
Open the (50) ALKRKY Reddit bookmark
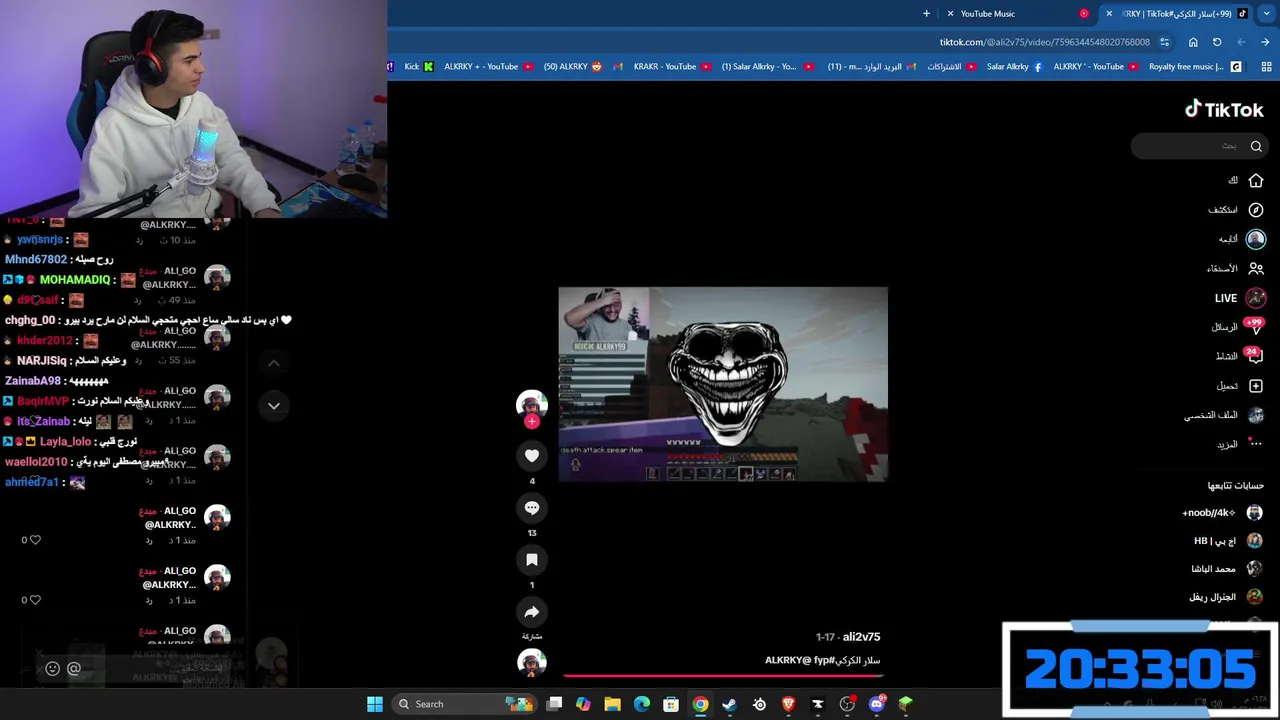[x=573, y=67]
